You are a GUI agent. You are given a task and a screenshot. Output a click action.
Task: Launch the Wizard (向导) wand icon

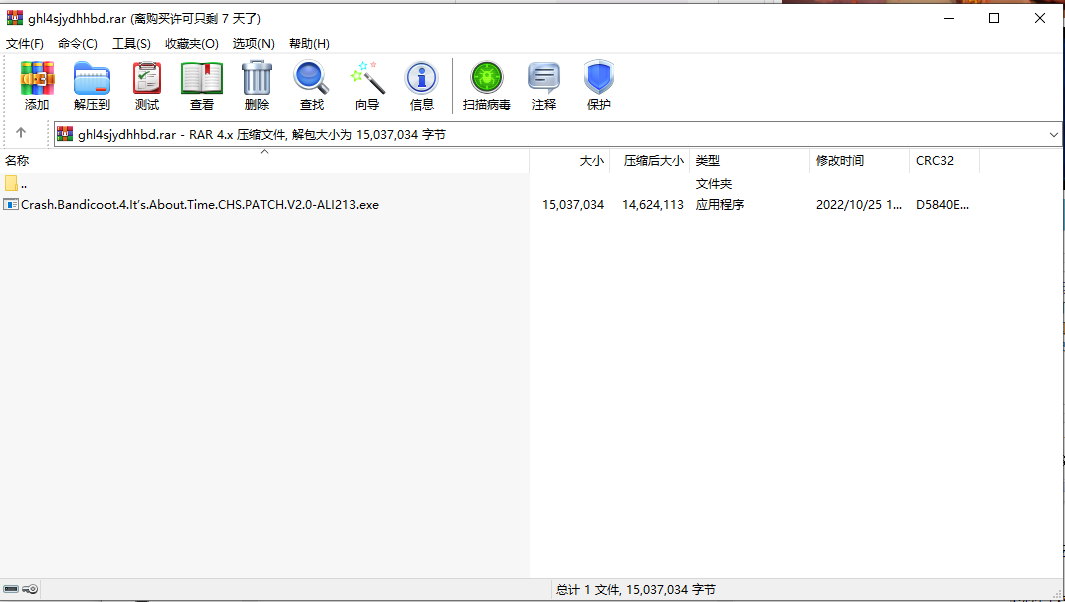pyautogui.click(x=367, y=86)
